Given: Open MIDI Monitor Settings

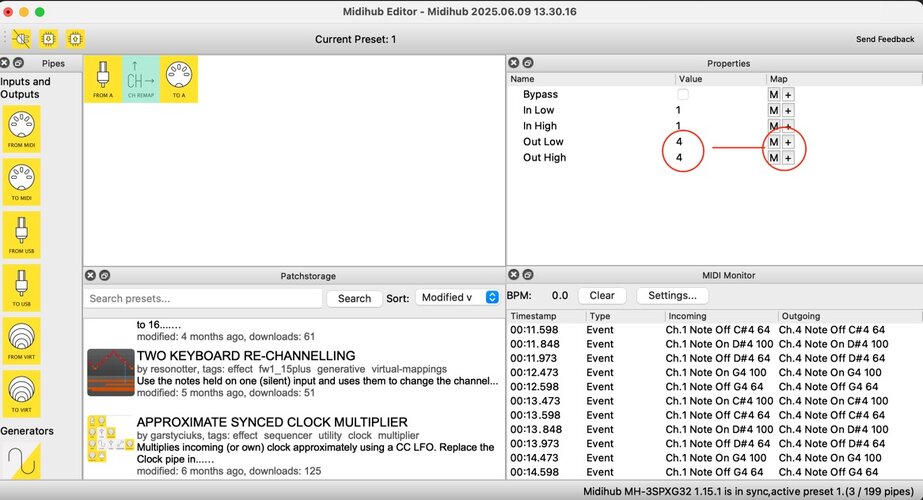Looking at the screenshot, I should point(672,295).
